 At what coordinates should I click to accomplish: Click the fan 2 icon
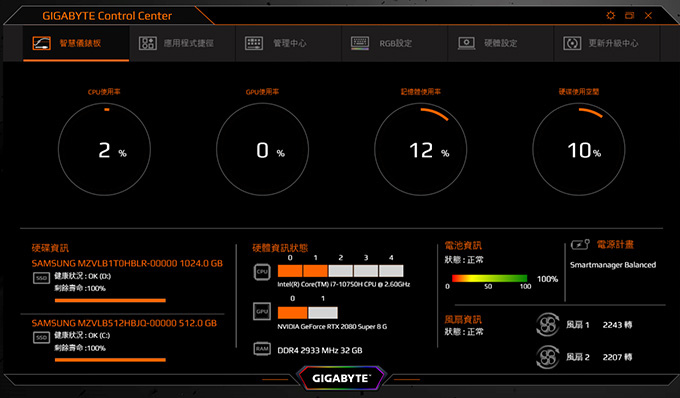click(547, 357)
